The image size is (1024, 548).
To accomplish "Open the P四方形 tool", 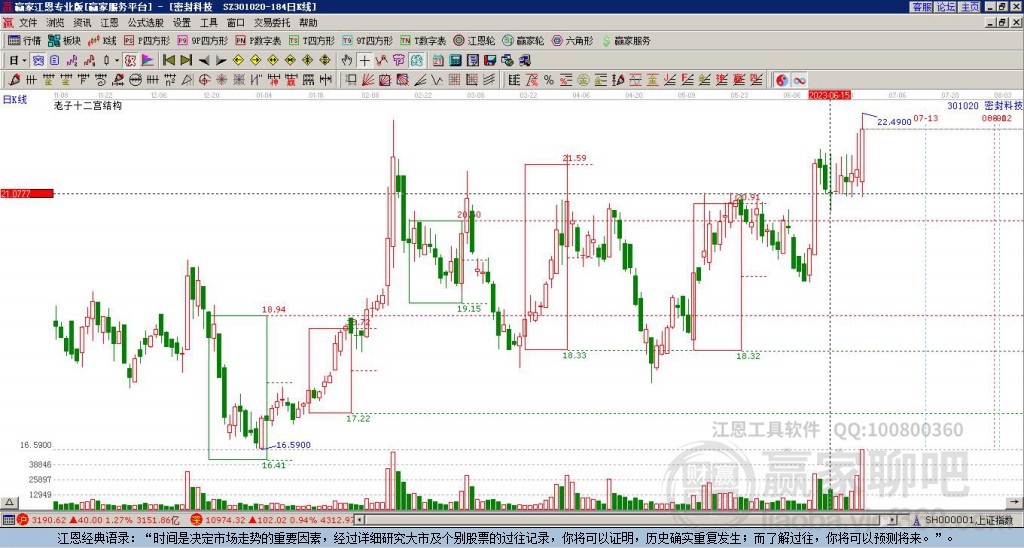I will [x=147, y=40].
